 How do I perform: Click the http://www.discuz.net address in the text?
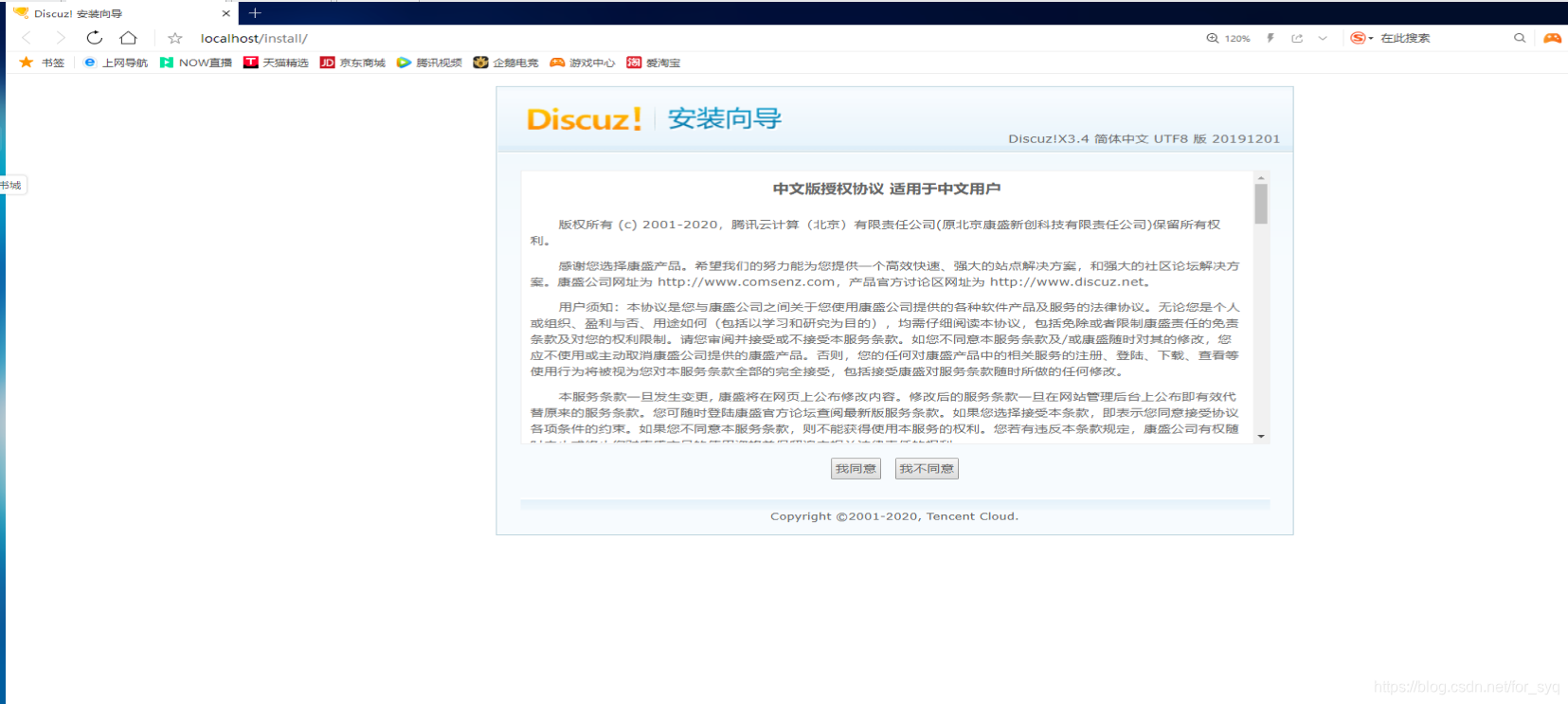click(1068, 282)
